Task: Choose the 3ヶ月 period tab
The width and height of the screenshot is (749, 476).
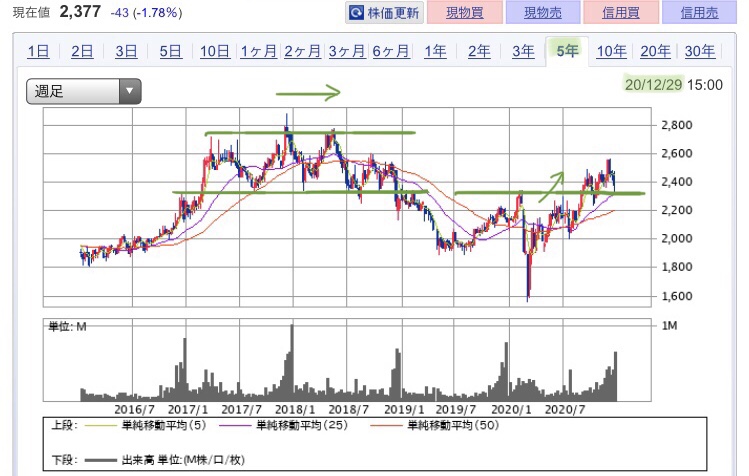Action: point(347,51)
